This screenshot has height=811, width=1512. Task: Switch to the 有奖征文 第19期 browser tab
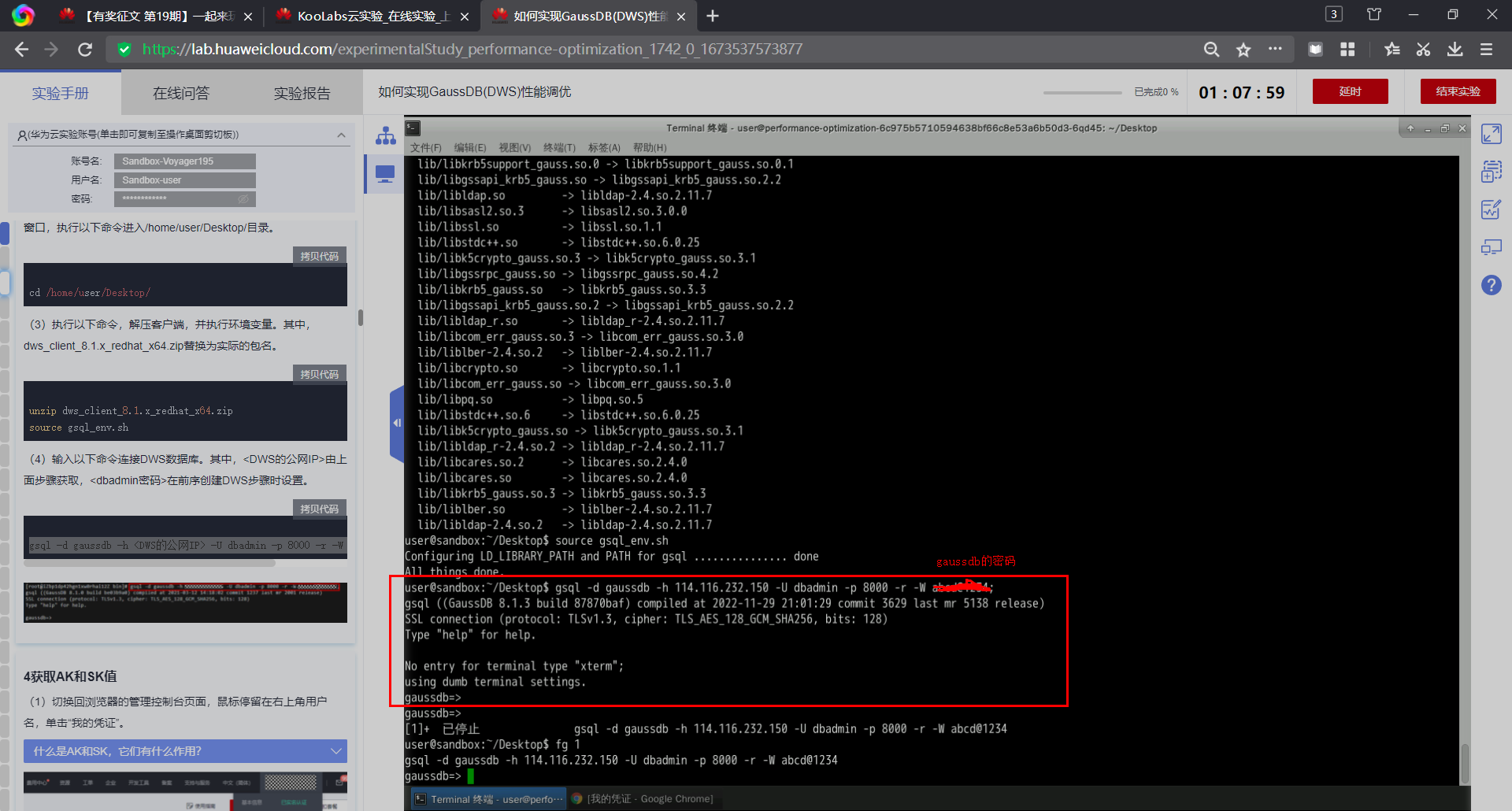[x=157, y=16]
